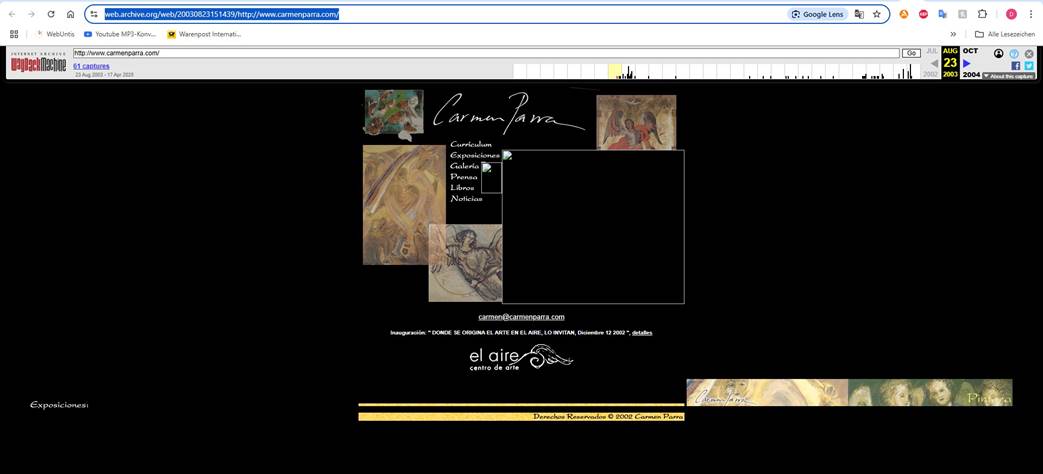
Task: Open the pink profile avatar
Action: click(1011, 14)
